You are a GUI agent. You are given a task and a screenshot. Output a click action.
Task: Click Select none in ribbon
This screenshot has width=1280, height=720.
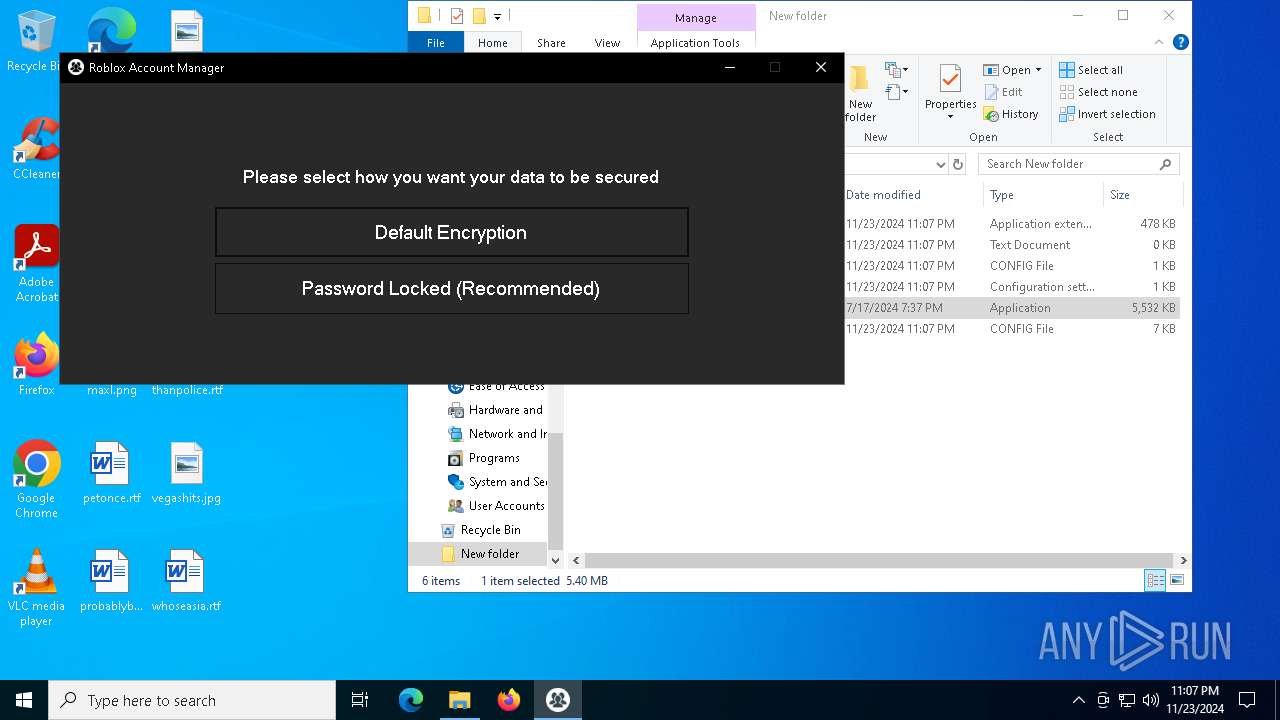1098,92
